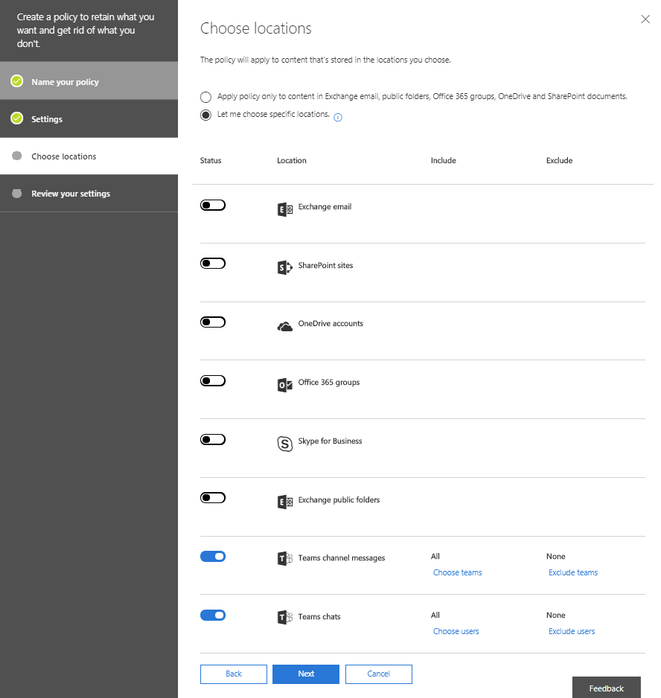
Task: Open info tooltip next to specific locations
Action: click(x=338, y=117)
